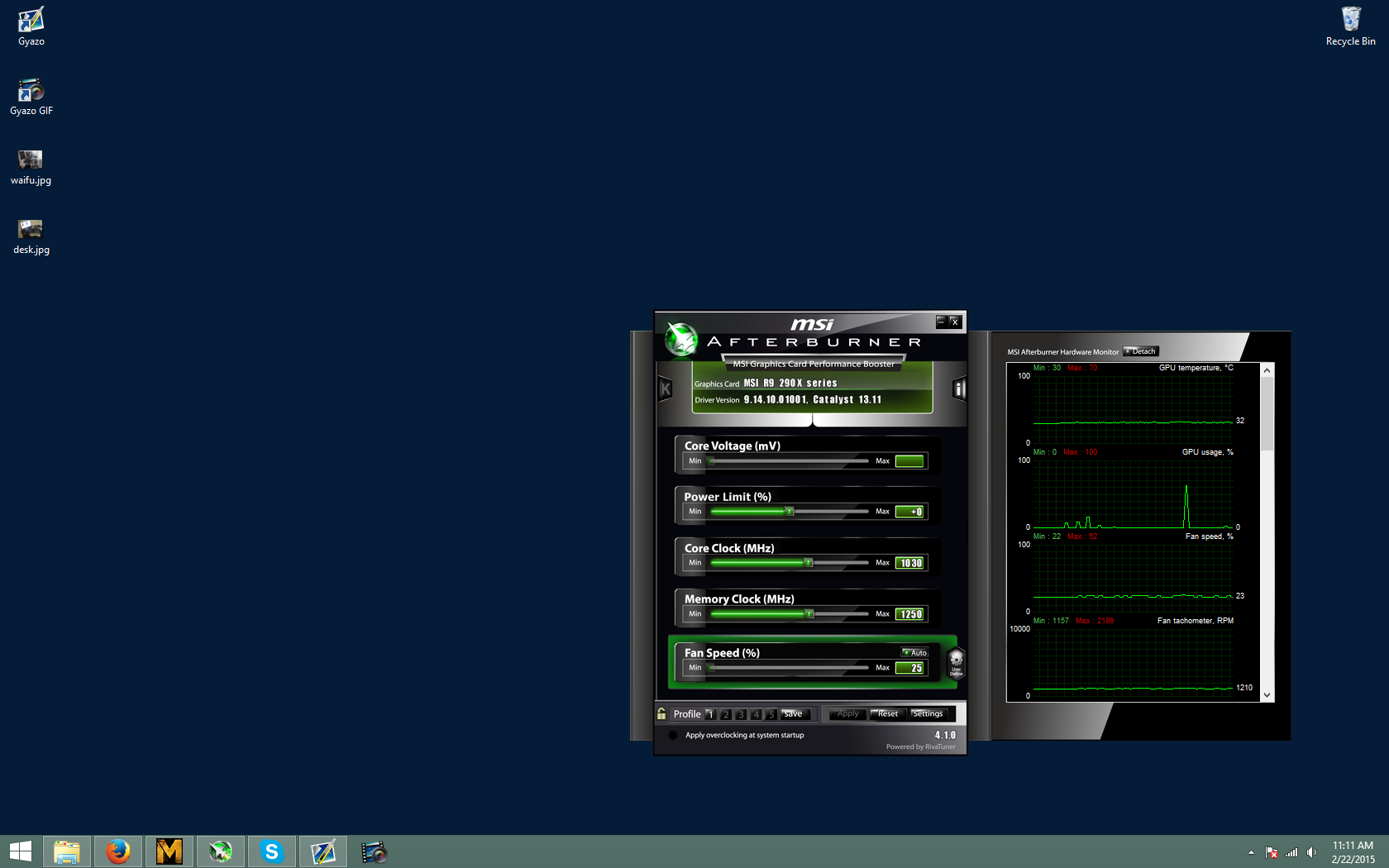This screenshot has height=868, width=1389.
Task: Click the version number 4.1.0
Action: pyautogui.click(x=945, y=735)
